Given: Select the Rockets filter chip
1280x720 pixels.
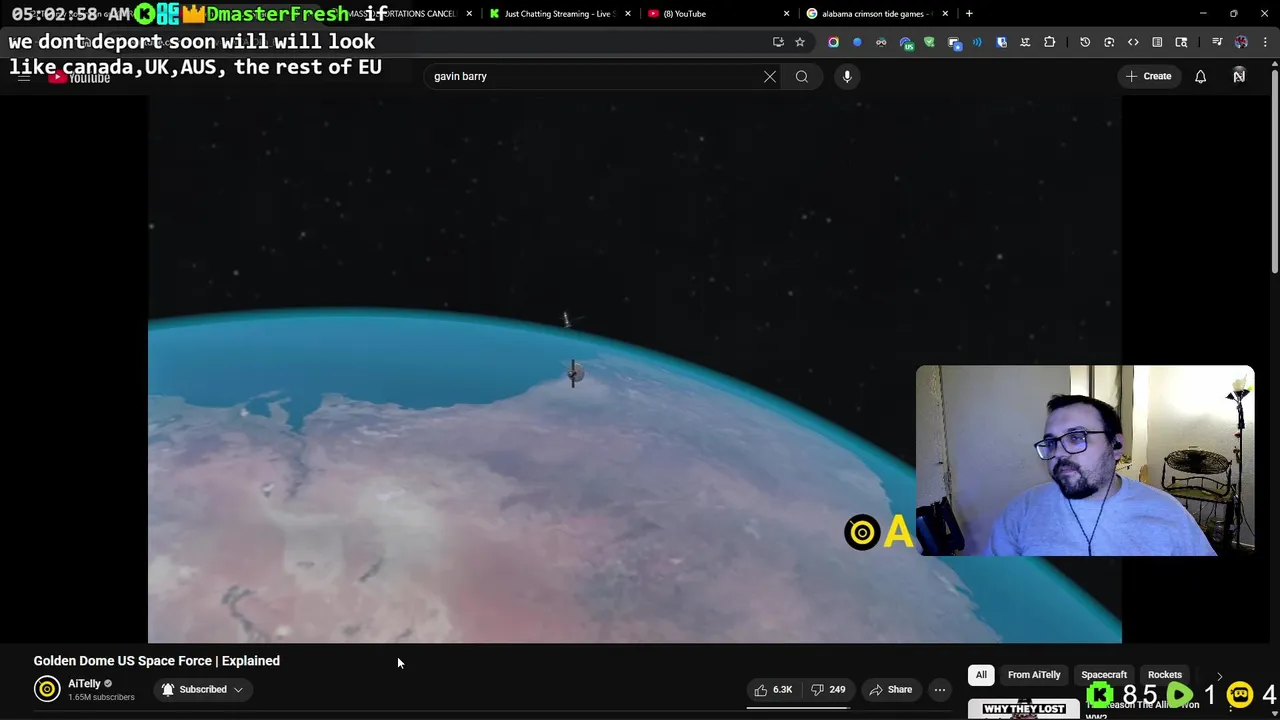Looking at the screenshot, I should [1165, 675].
